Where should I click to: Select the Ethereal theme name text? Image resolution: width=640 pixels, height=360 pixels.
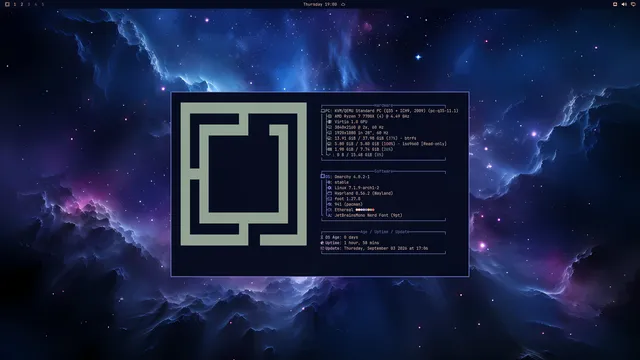coord(344,210)
